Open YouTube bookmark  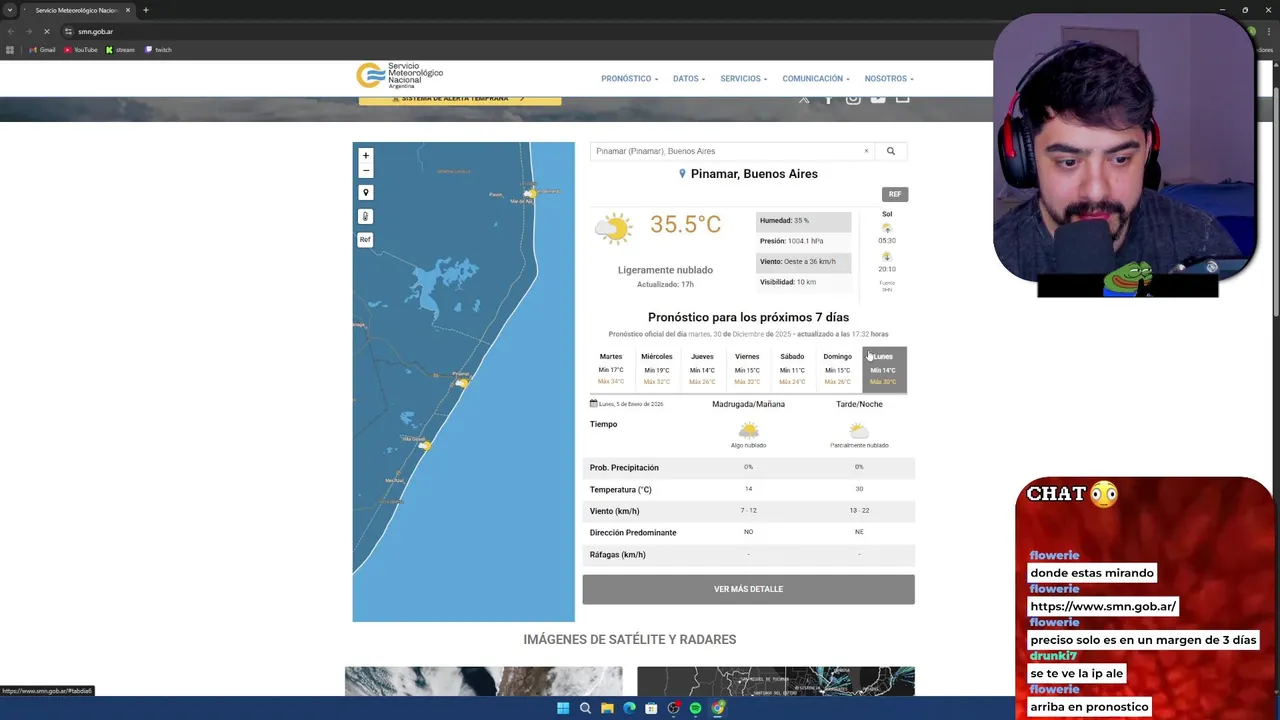[x=81, y=50]
